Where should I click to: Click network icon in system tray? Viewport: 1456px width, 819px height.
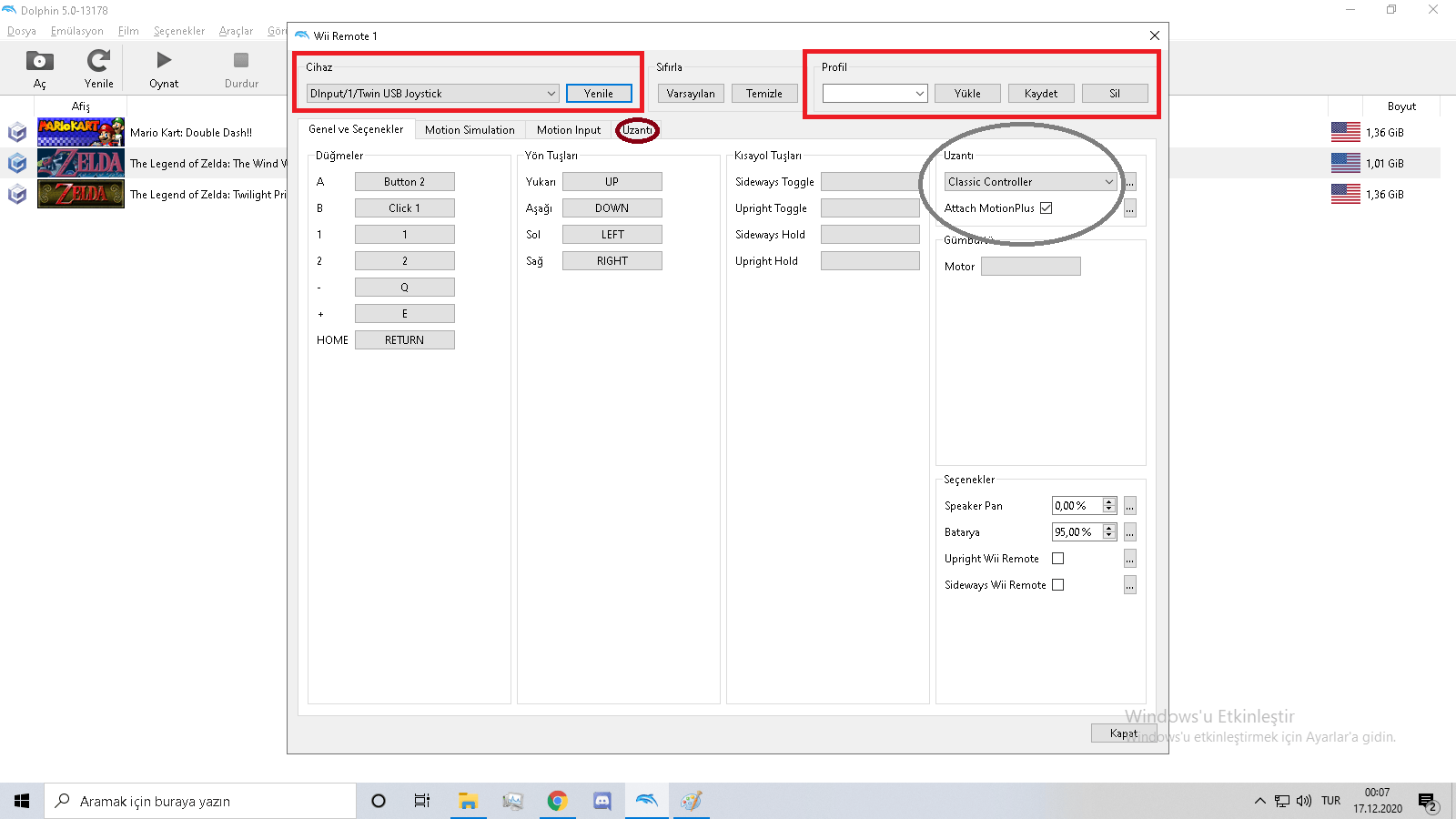[x=1281, y=801]
